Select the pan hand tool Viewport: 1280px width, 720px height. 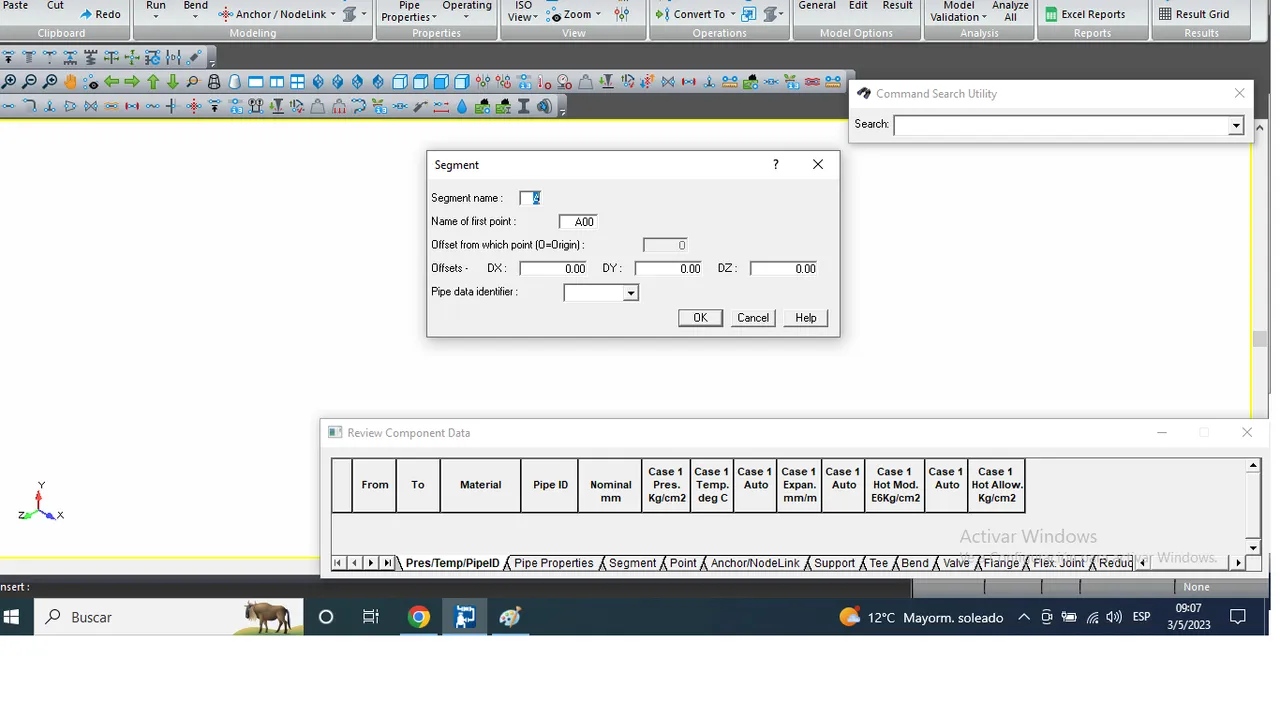[70, 82]
